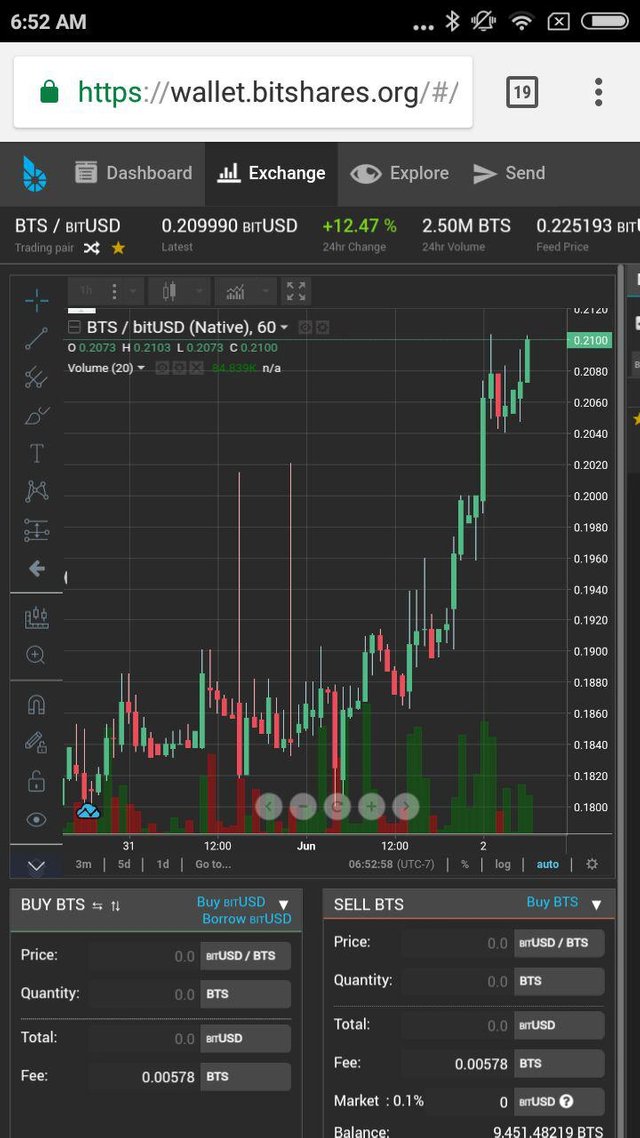Viewport: 640px width, 1138px height.
Task: Select the text annotation tool
Action: tap(36, 454)
